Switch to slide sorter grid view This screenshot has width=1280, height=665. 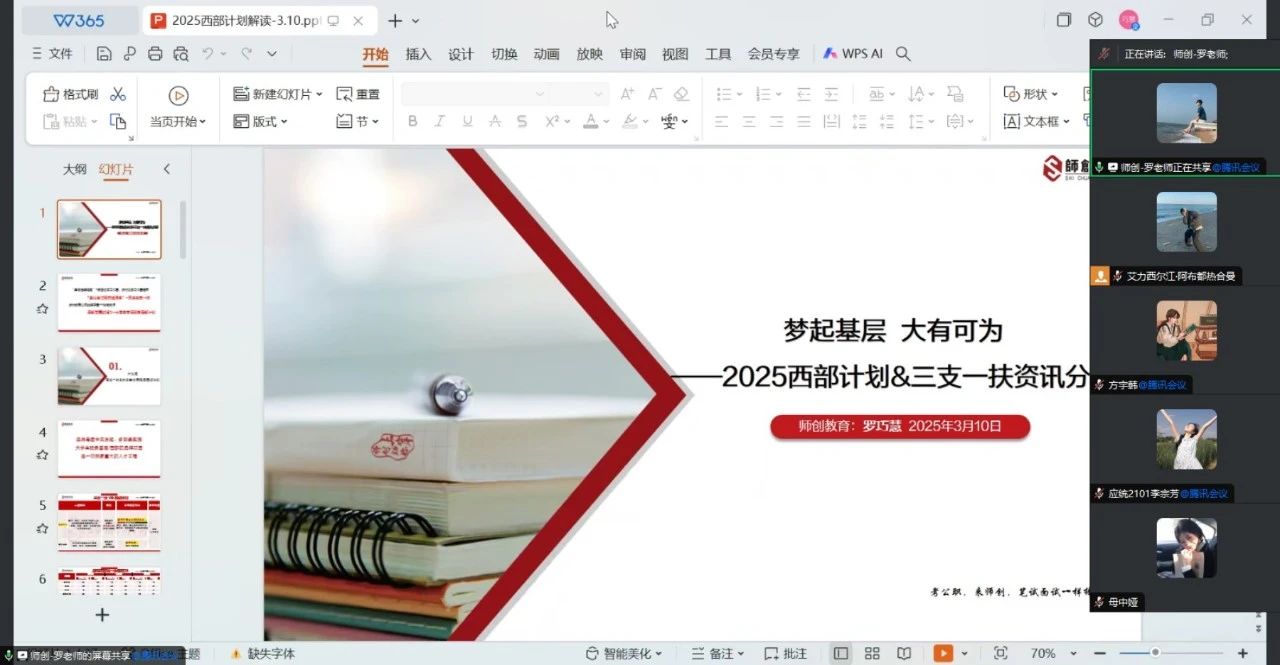(872, 653)
